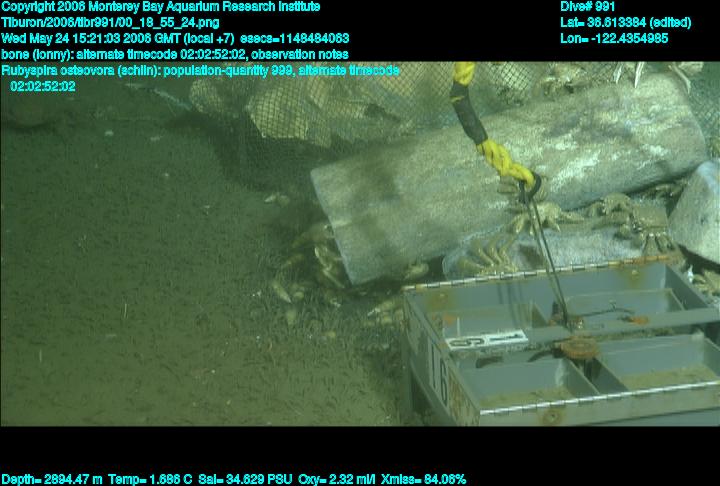Select the 'Dive# 991' label
The image size is (720, 486).
click(587, 7)
